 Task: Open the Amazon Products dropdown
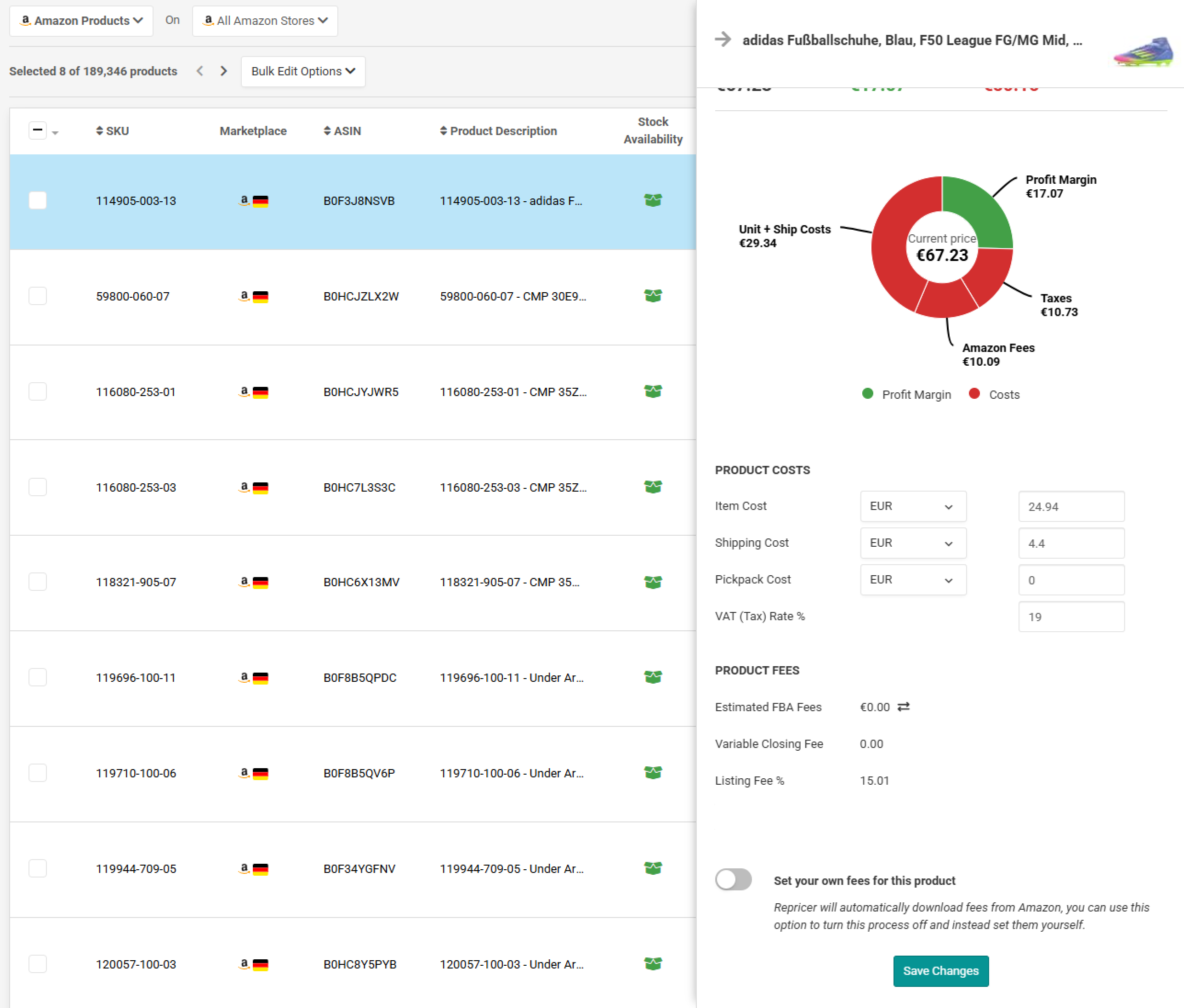[81, 21]
